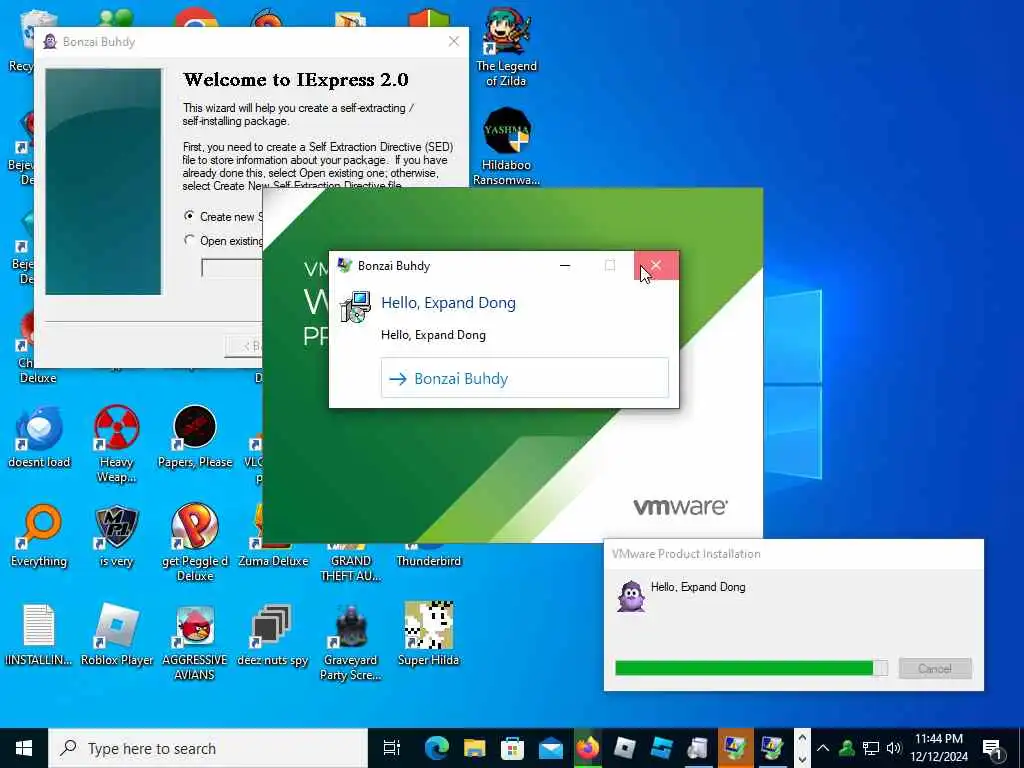This screenshot has width=1024, height=768.
Task: Click the vmware logo on splash screen
Action: tap(680, 507)
